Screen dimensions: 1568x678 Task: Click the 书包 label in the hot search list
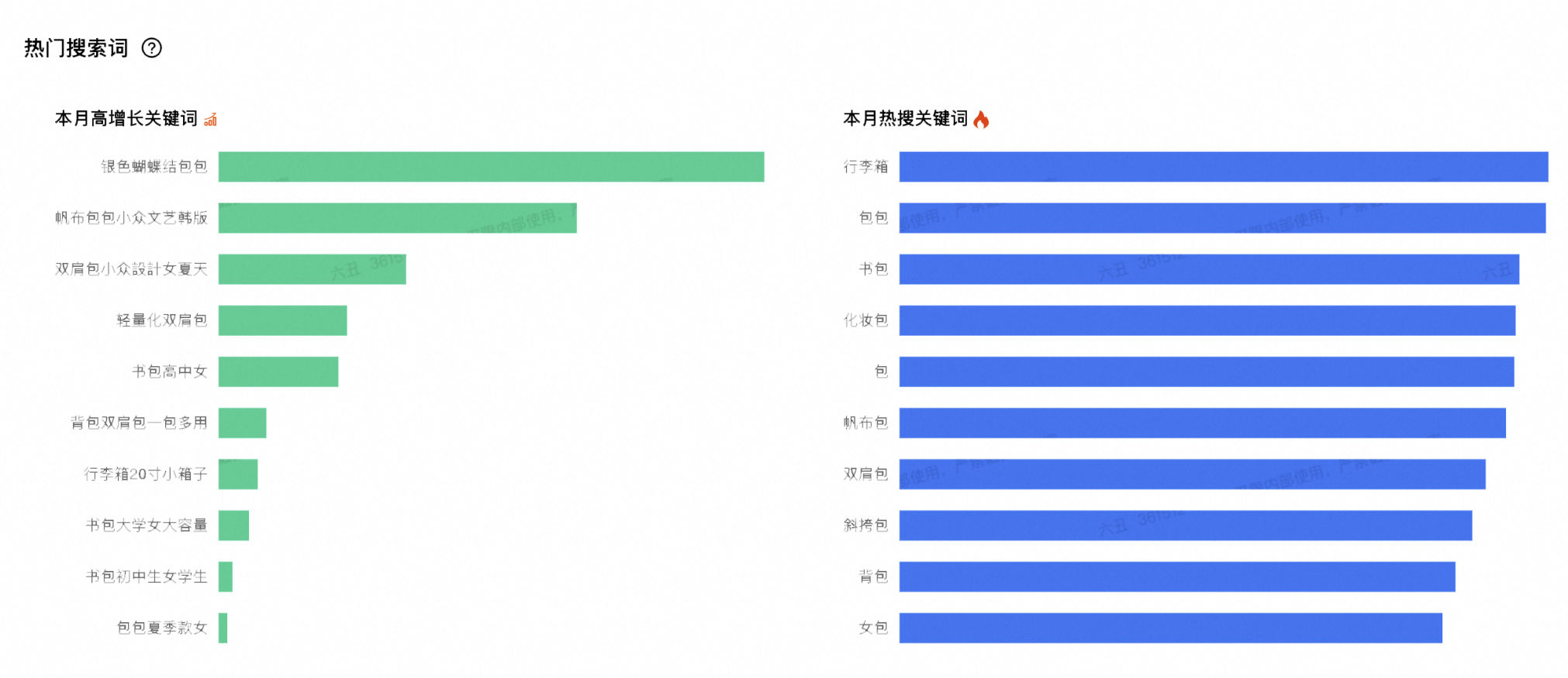(873, 269)
